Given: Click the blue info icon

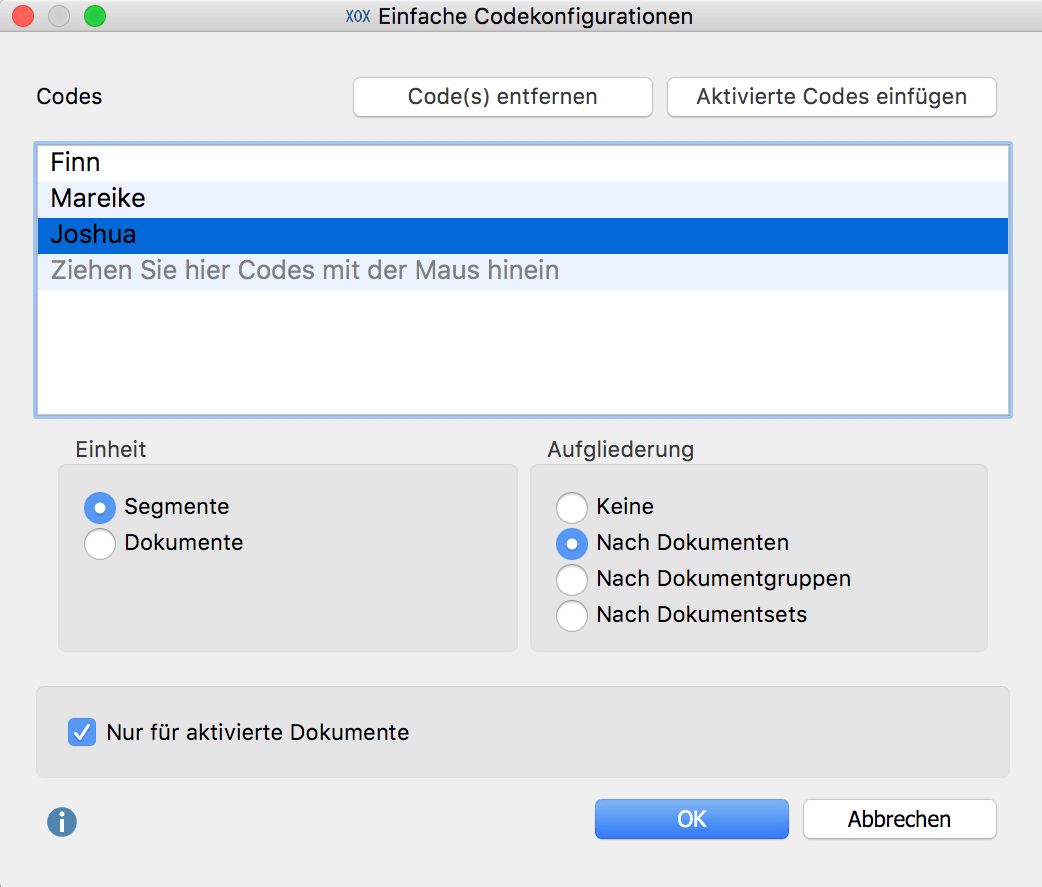Looking at the screenshot, I should tap(62, 822).
